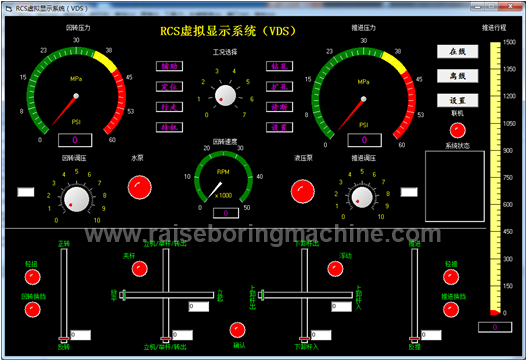
Task: Click the 联机 status lamp
Action: [x=458, y=131]
